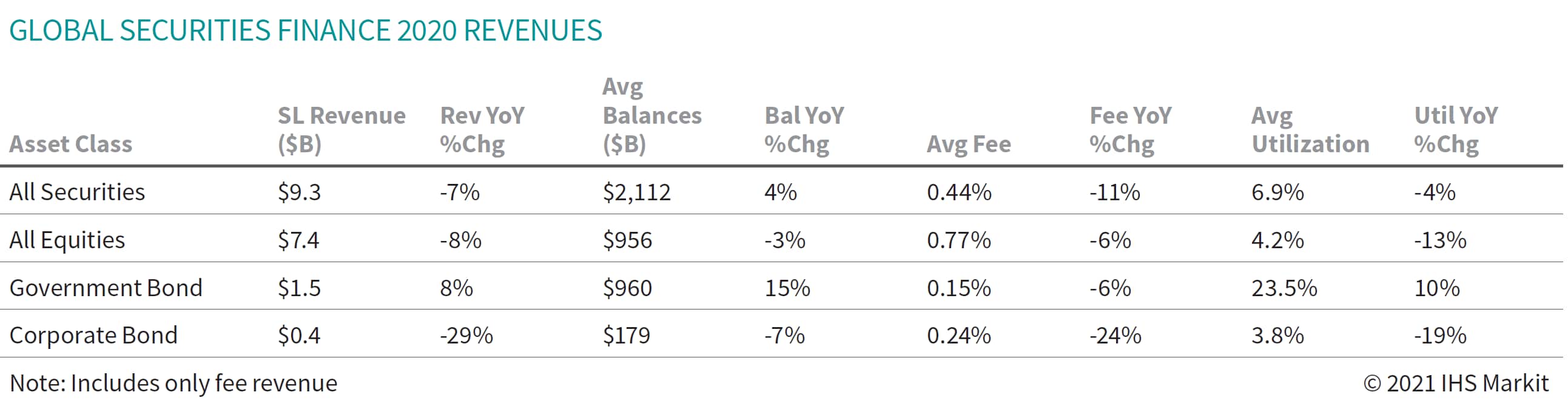Click the 2021 IHS Markit copyright text
1568x406 pixels.
[x=1455, y=384]
